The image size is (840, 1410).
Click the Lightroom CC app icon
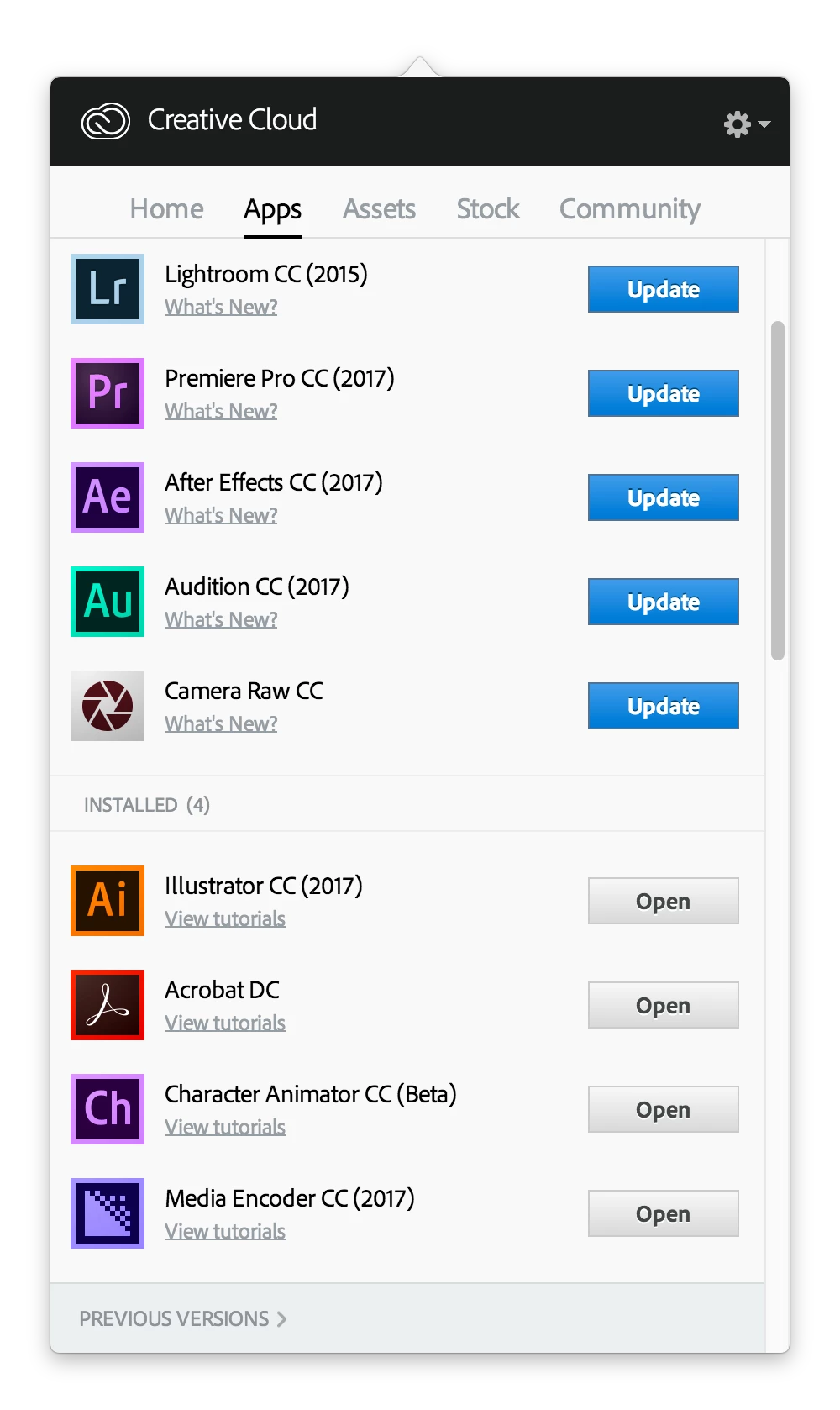click(x=108, y=289)
